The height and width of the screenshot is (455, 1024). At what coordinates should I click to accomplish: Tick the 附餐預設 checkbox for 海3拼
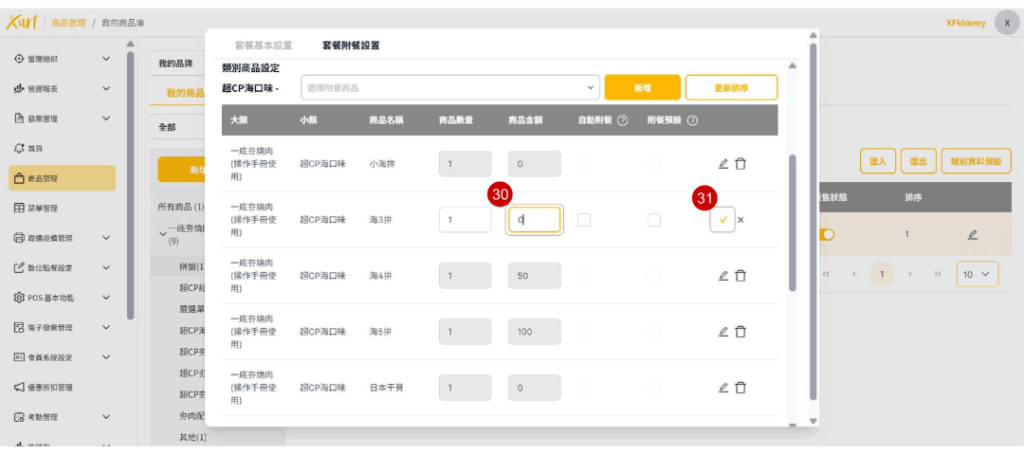click(x=654, y=220)
